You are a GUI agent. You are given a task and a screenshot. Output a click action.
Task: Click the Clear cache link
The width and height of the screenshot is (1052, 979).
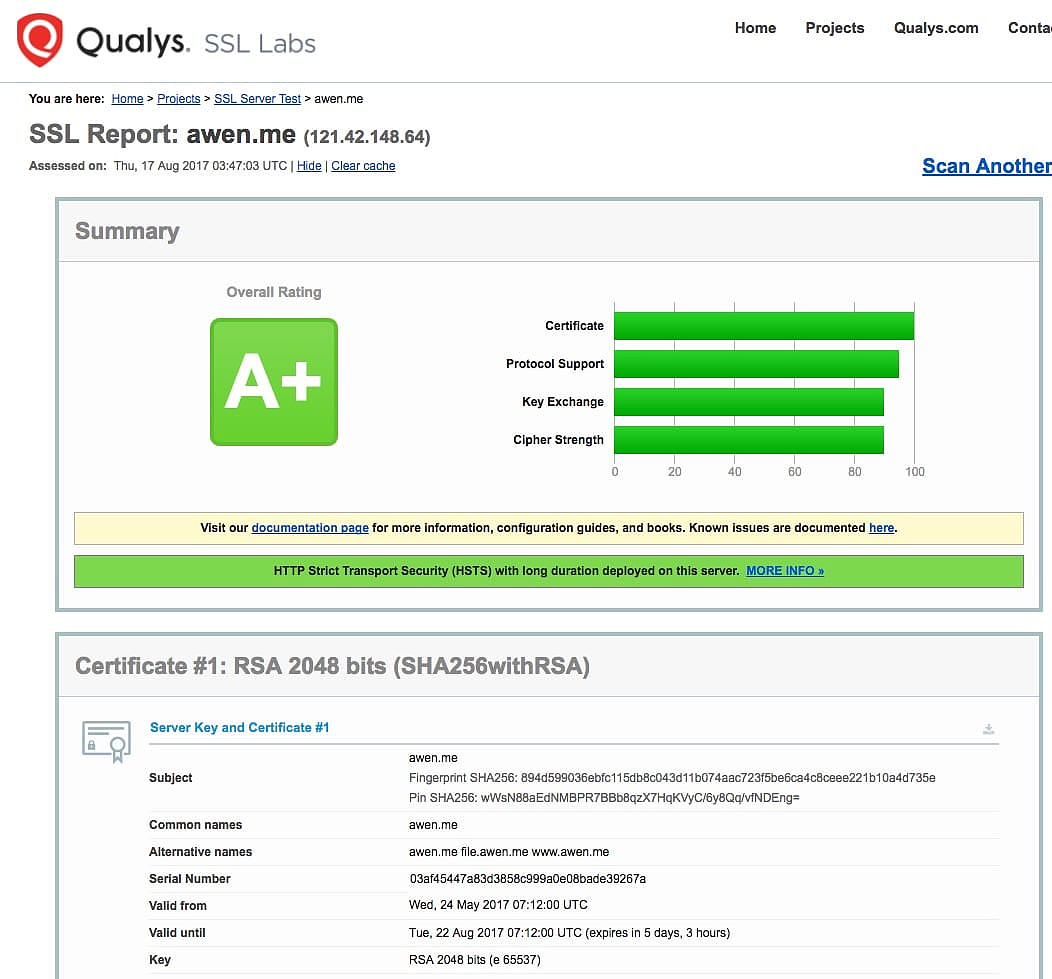(x=363, y=166)
